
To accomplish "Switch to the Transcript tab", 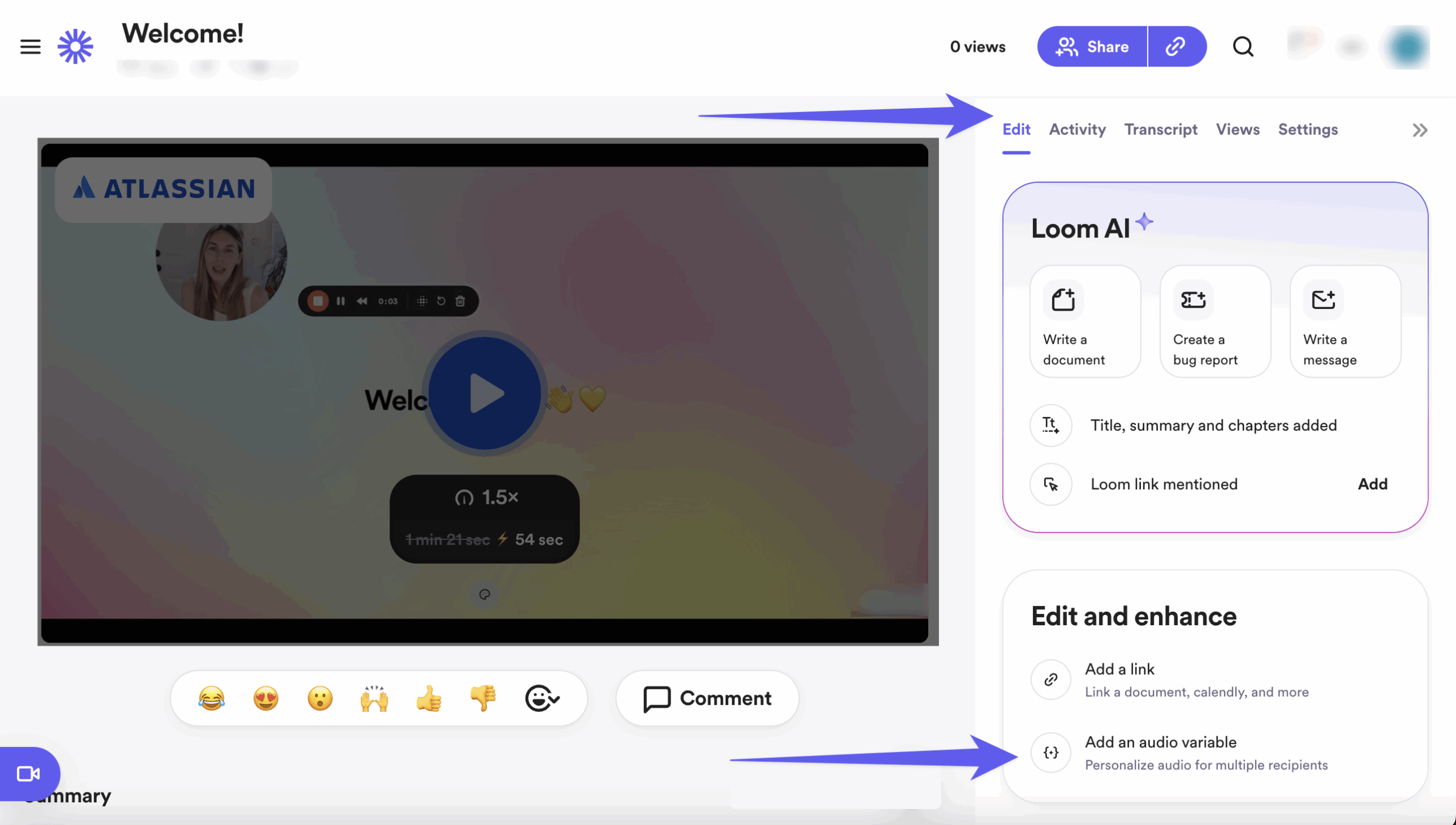I will click(1161, 130).
